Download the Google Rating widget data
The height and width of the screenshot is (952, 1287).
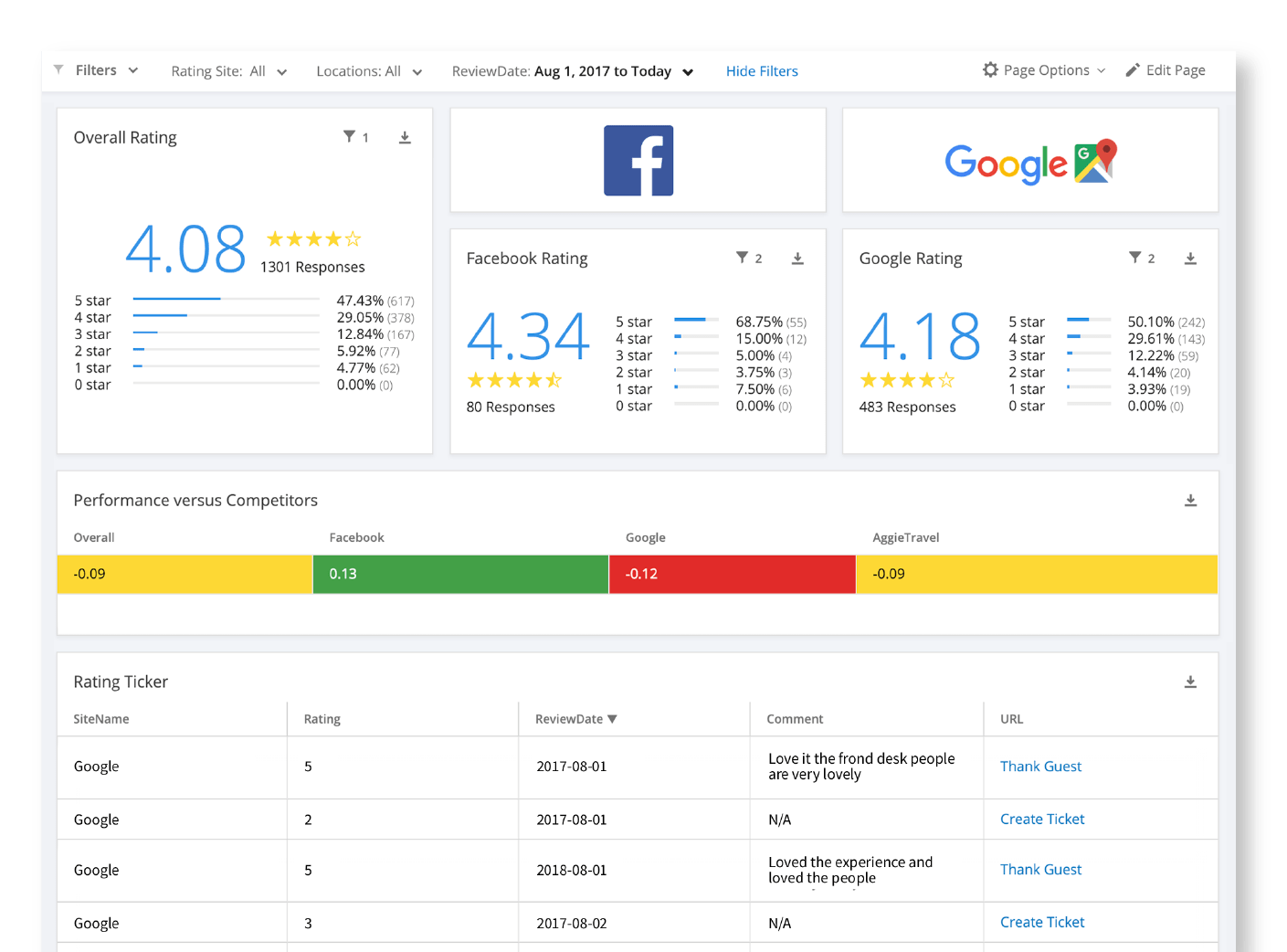click(x=1190, y=259)
